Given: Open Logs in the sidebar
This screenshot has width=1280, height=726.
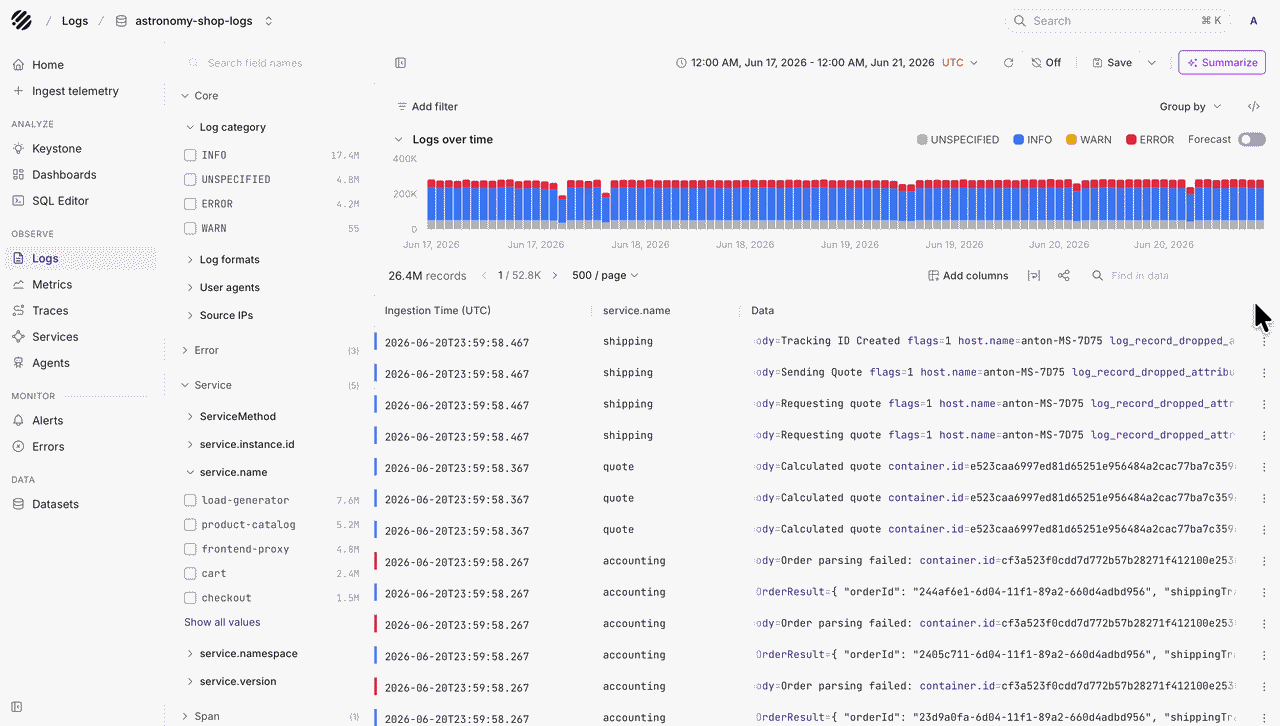Looking at the screenshot, I should (81, 259).
